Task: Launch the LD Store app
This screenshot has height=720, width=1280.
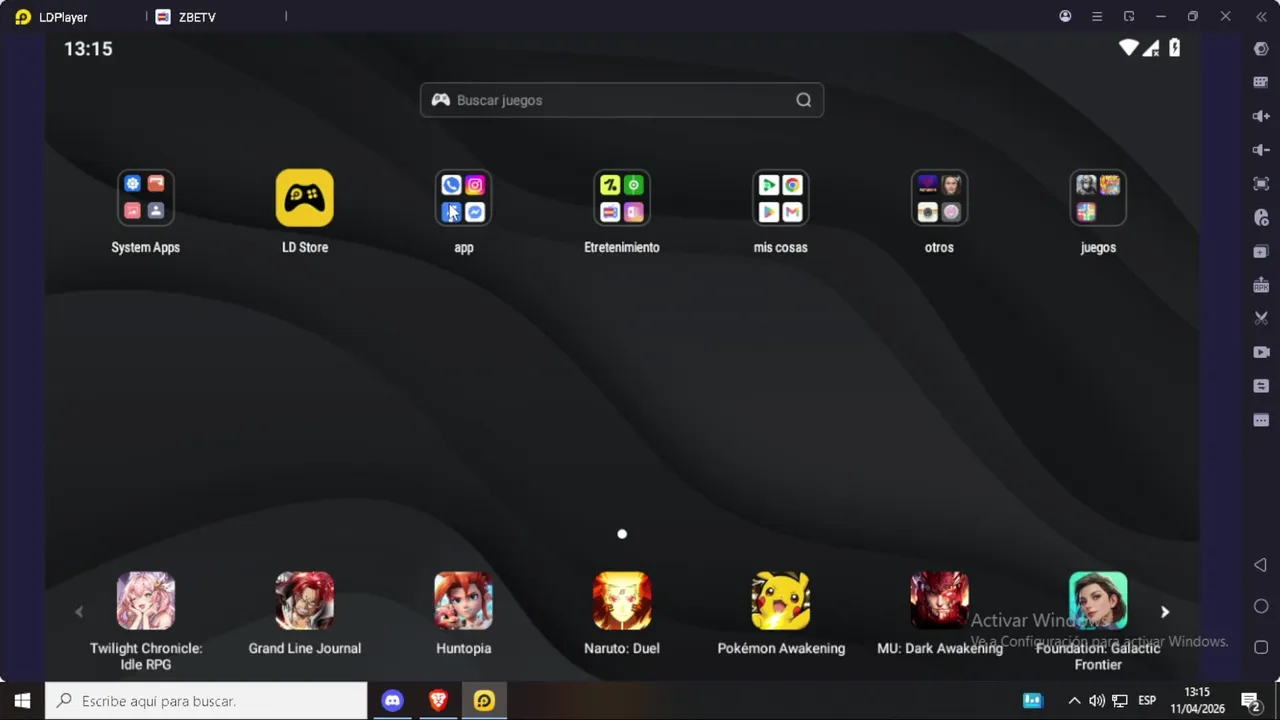Action: click(x=305, y=198)
